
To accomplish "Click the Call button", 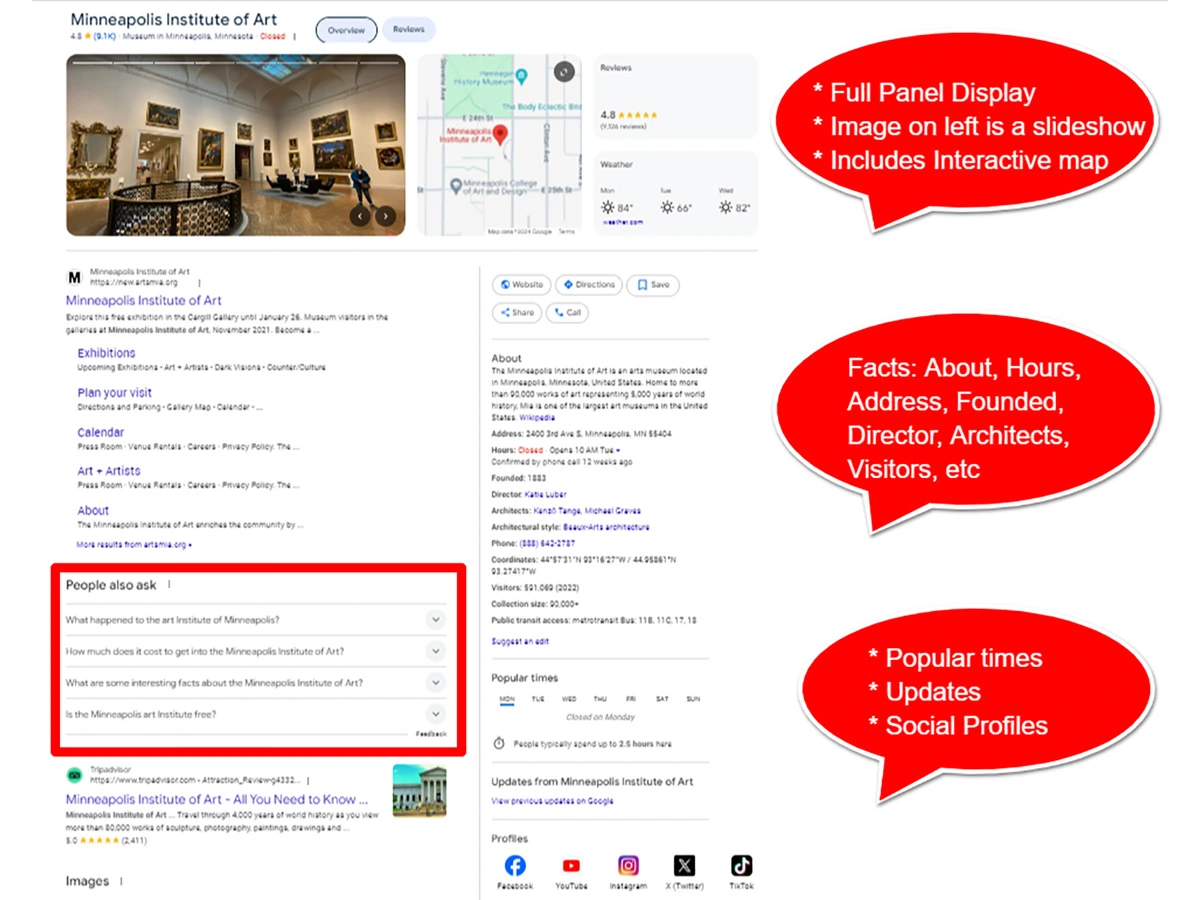I will 567,313.
